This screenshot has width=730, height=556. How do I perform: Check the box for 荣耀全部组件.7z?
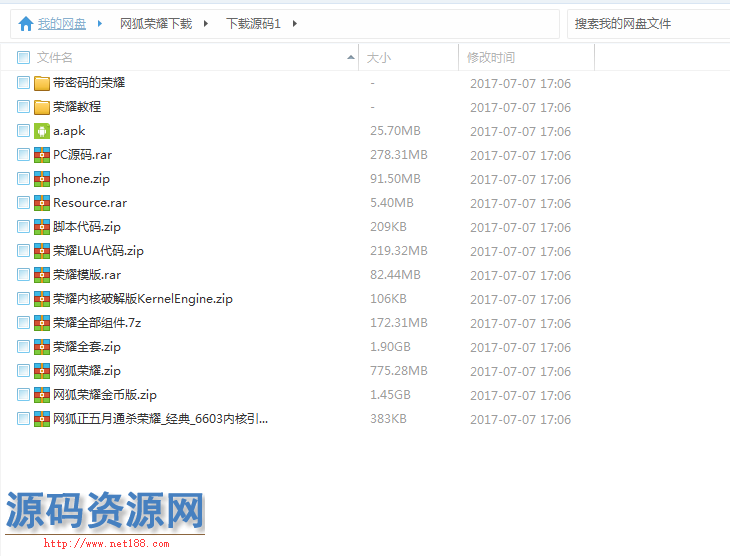click(x=23, y=323)
